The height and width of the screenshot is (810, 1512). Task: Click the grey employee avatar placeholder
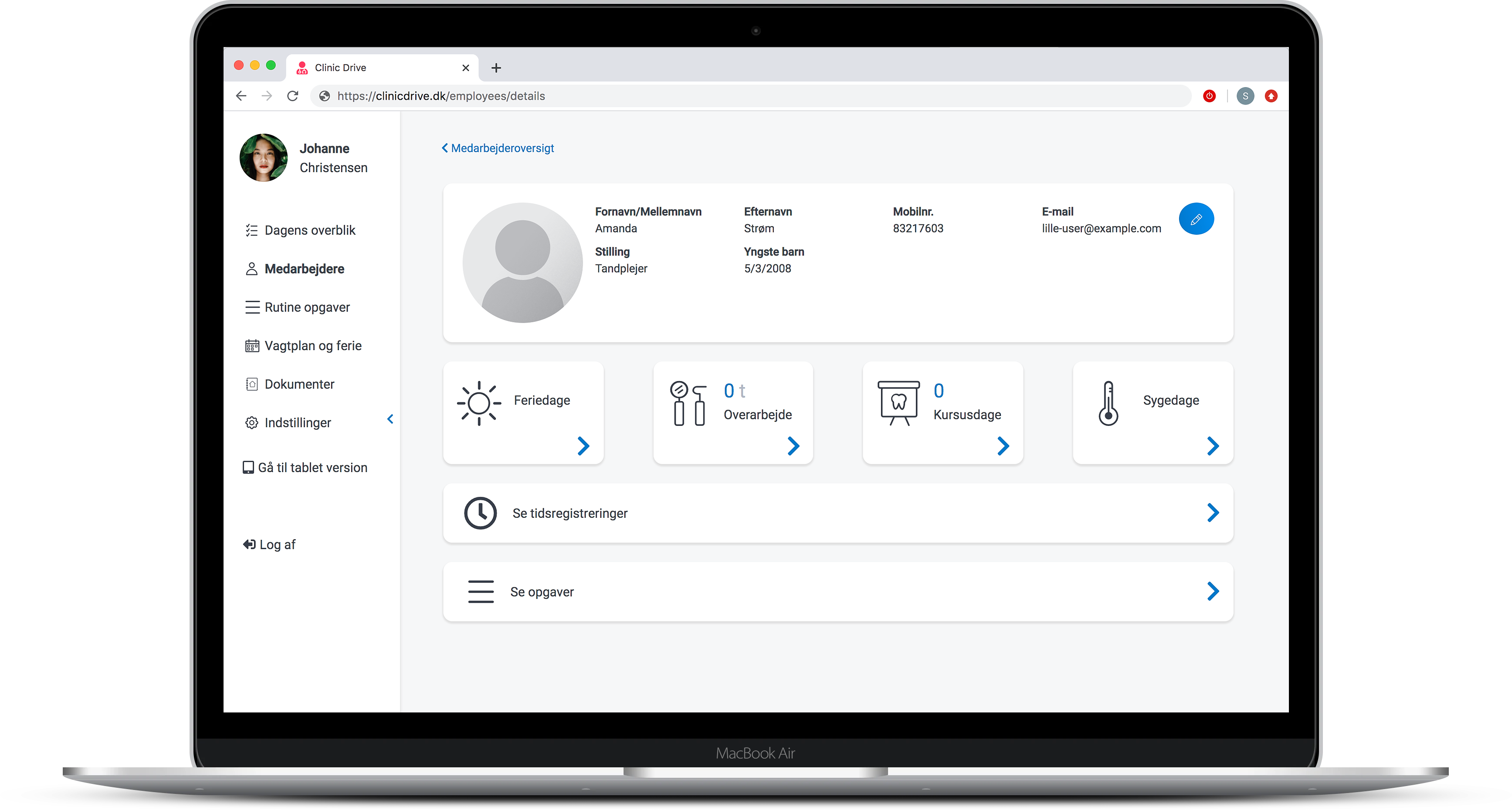tap(522, 262)
